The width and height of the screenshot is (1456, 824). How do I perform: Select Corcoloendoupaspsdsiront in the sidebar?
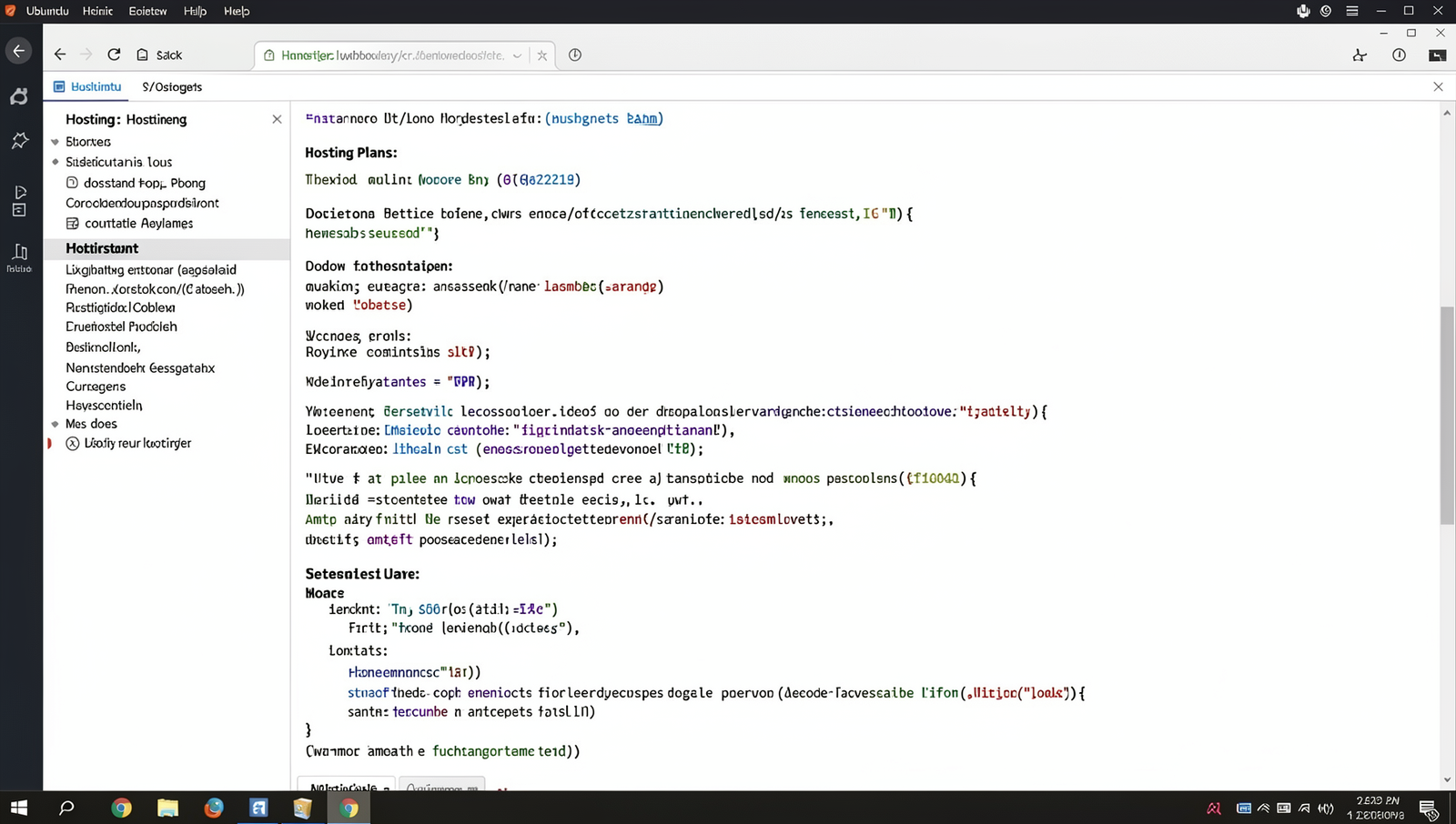point(142,203)
